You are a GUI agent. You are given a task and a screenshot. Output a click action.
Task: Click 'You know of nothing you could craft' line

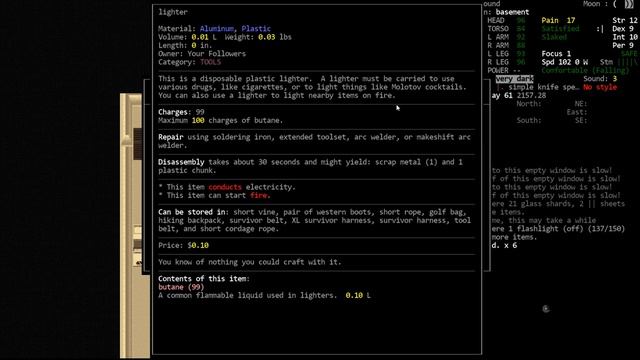pyautogui.click(x=250, y=262)
